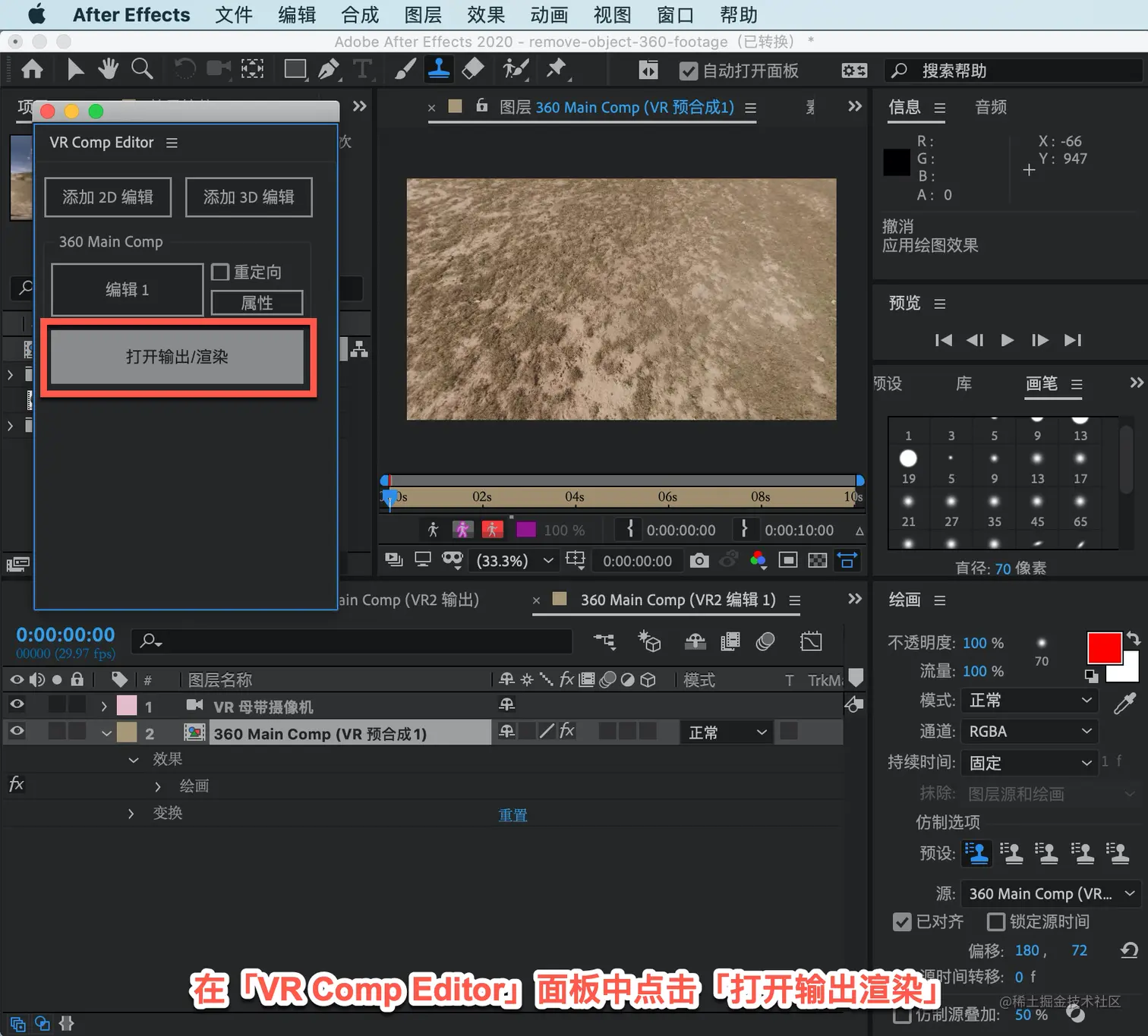Uncheck 自动打开面板 checkbox
The width and height of the screenshot is (1148, 1036).
(688, 71)
